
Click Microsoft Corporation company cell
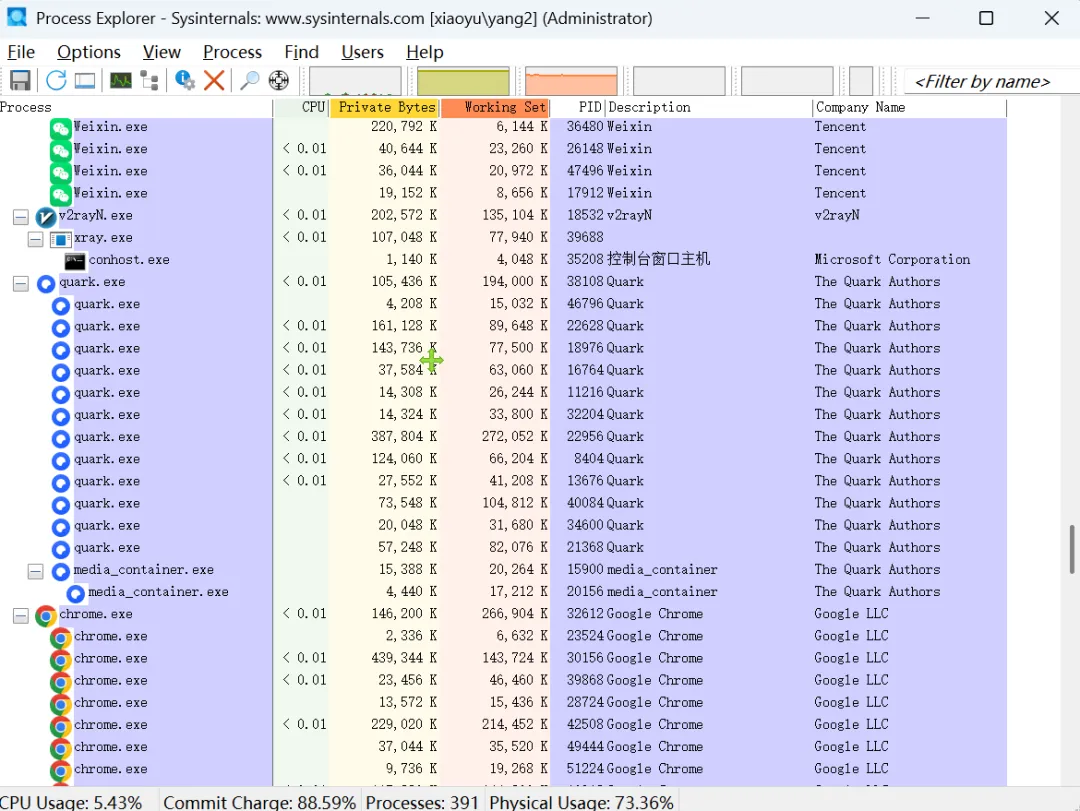coord(892,260)
